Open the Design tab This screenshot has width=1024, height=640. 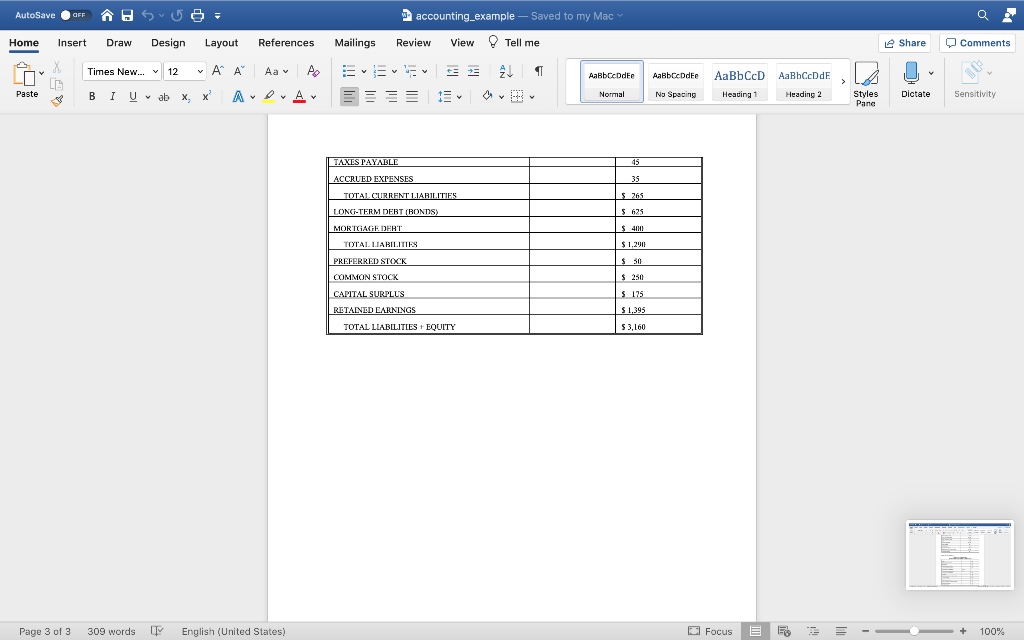pos(168,42)
